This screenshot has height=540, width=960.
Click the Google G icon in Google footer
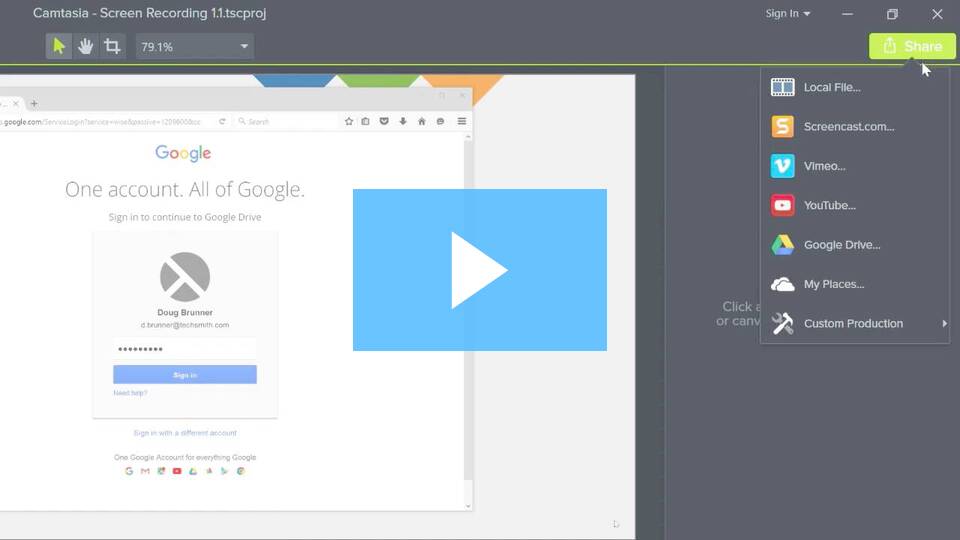(x=129, y=471)
